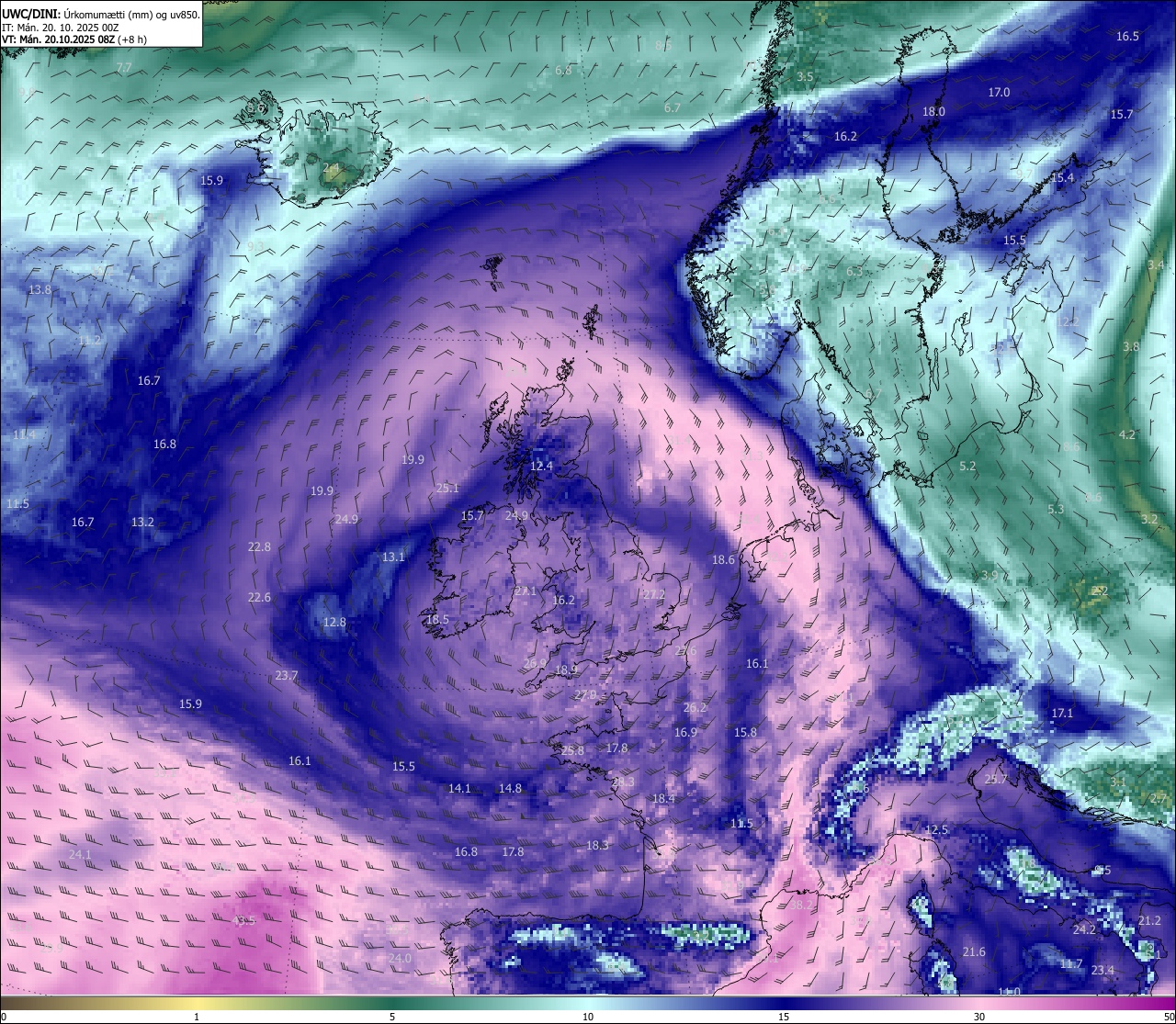Image resolution: width=1176 pixels, height=1024 pixels.
Task: Click the 24.0 value near Iberia
Action: 400,959
